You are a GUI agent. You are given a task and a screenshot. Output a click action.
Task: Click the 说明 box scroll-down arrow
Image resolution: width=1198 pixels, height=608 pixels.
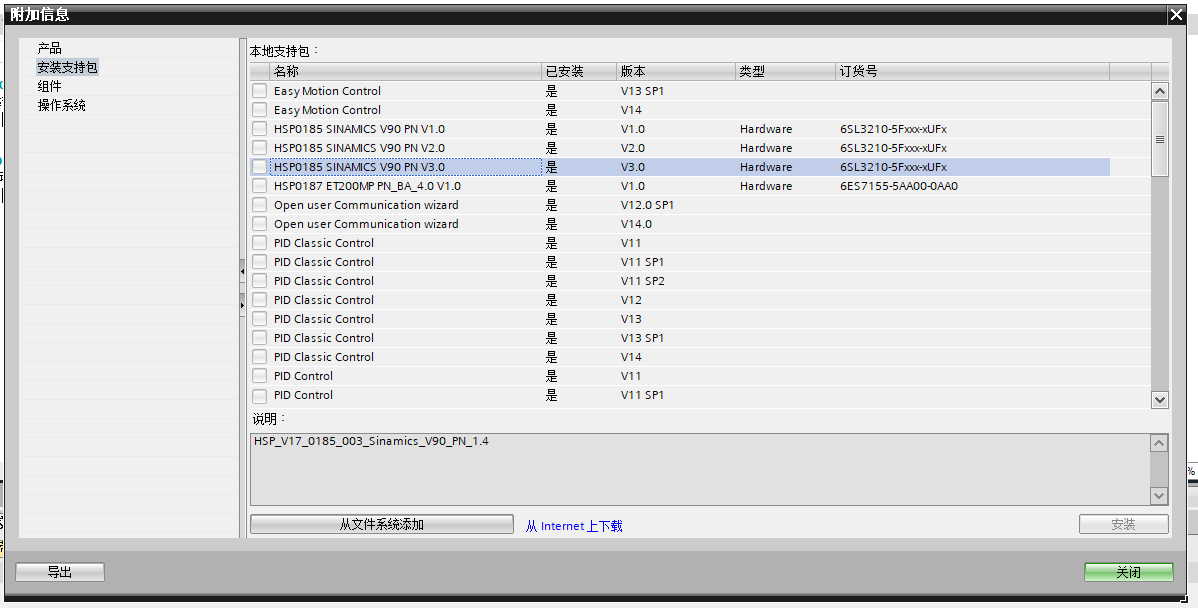(x=1159, y=496)
